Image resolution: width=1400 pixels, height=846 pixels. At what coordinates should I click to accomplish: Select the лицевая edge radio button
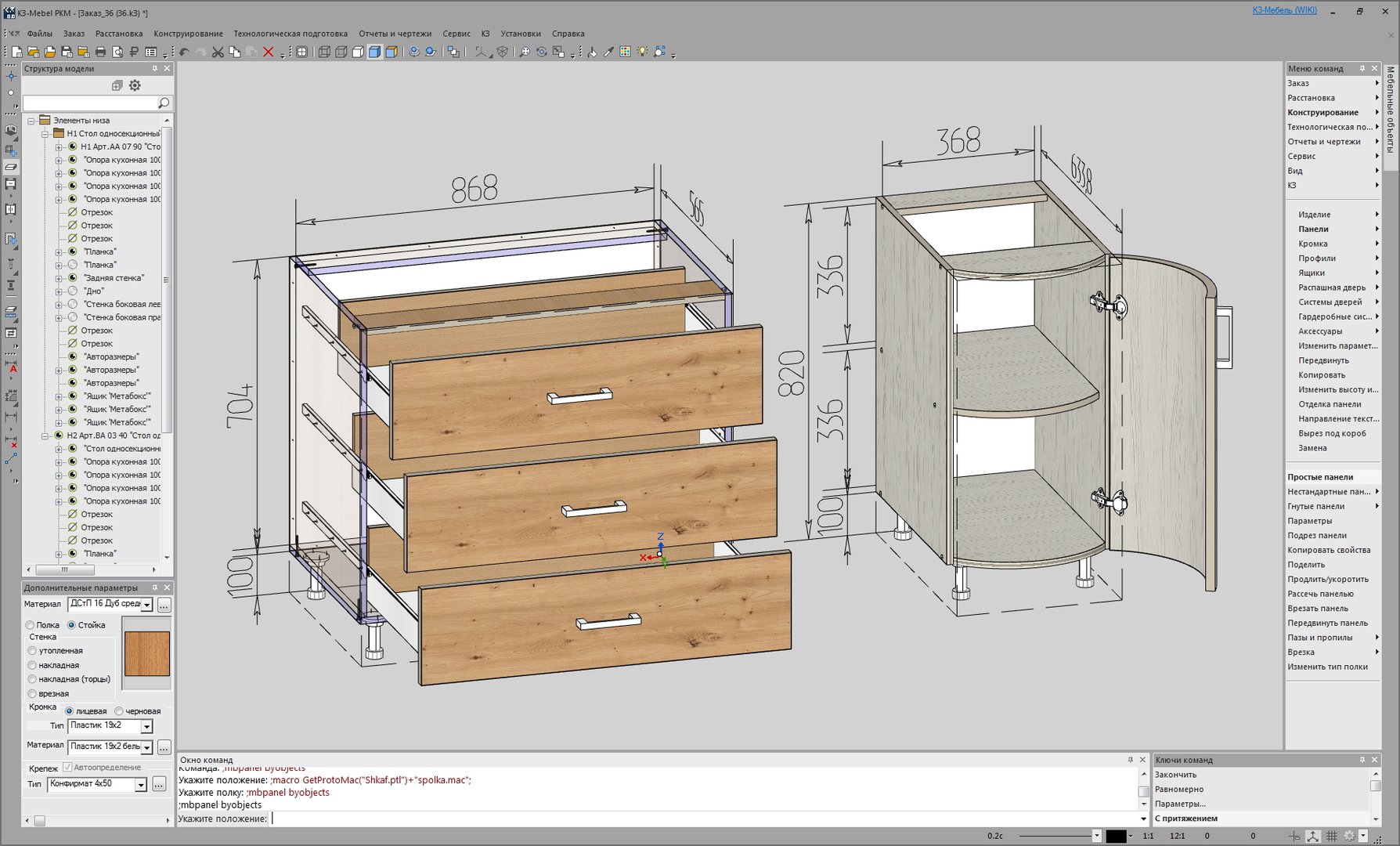coord(69,711)
